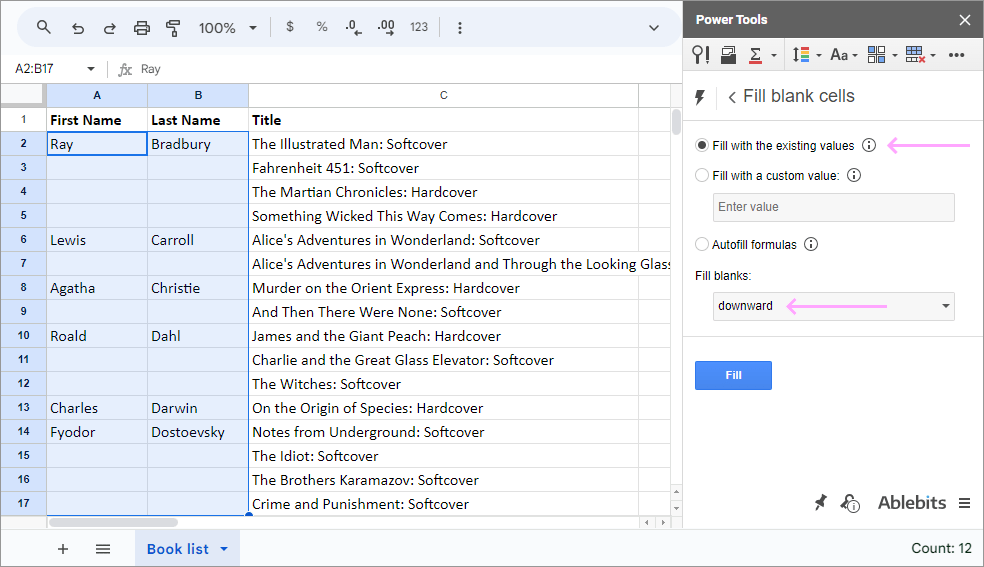Open the Ablebits hamburger menu
Viewport: 984px width, 567px height.
point(965,503)
